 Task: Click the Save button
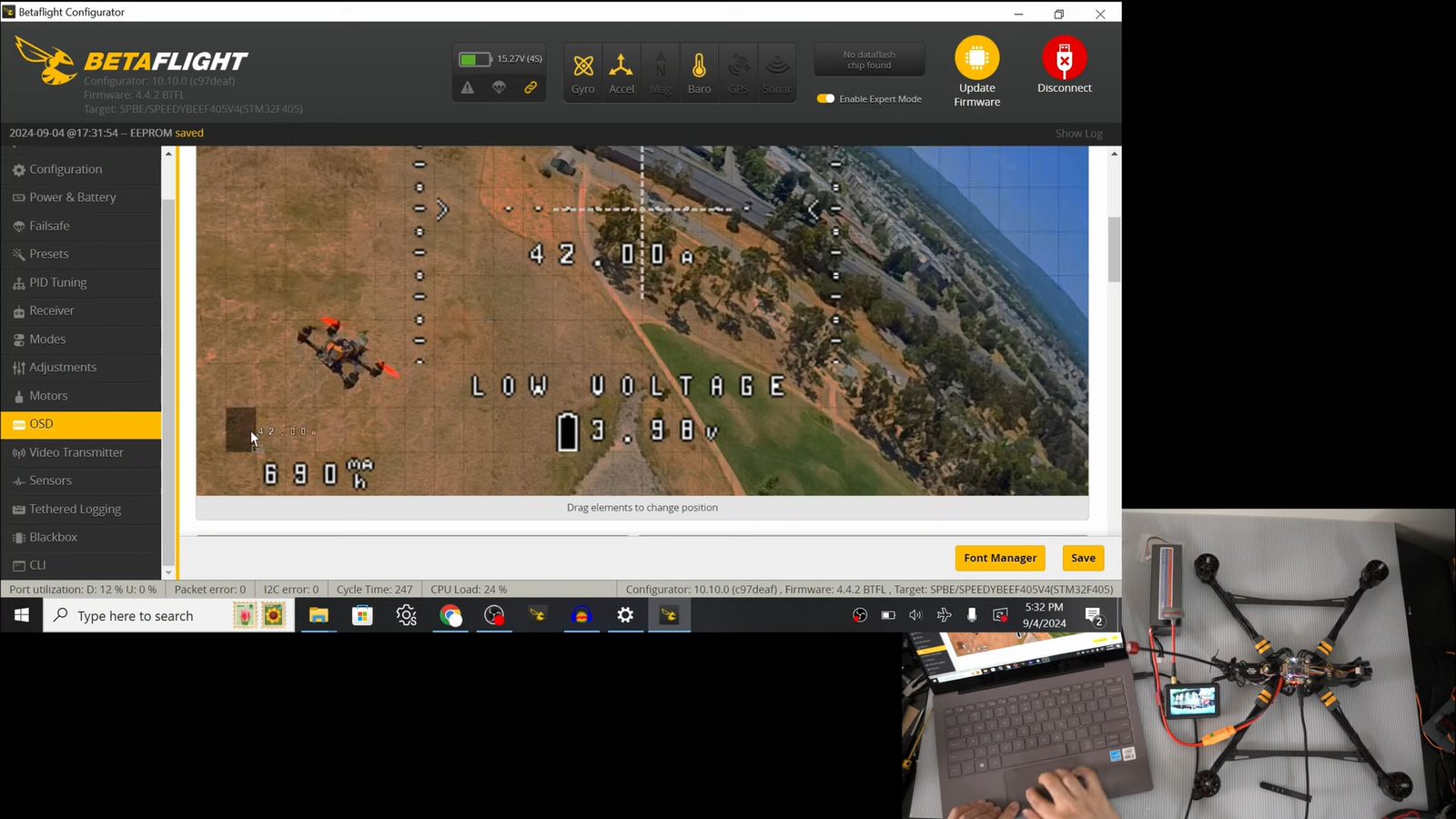click(x=1083, y=558)
